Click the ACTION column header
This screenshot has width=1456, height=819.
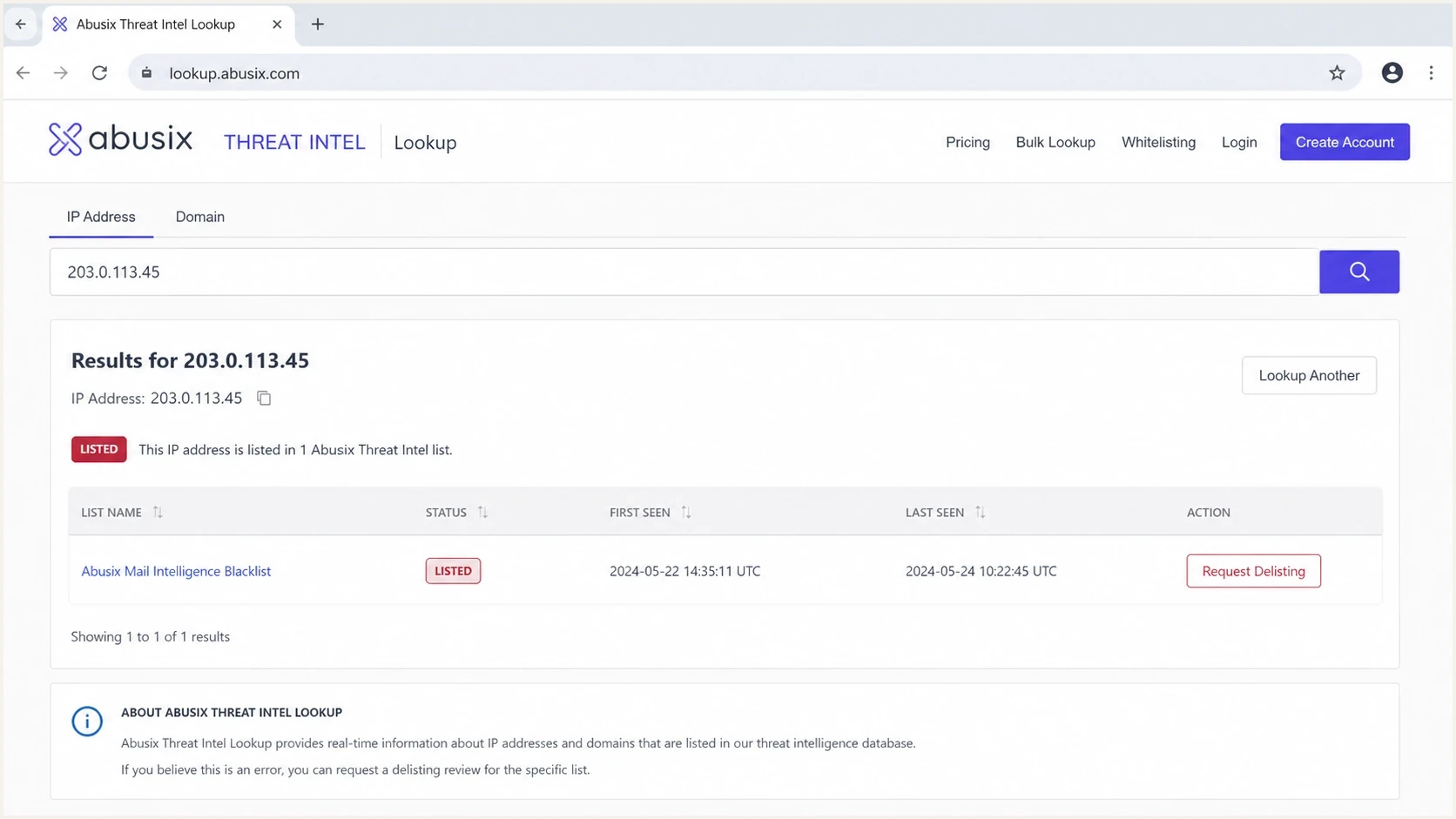1208,513
